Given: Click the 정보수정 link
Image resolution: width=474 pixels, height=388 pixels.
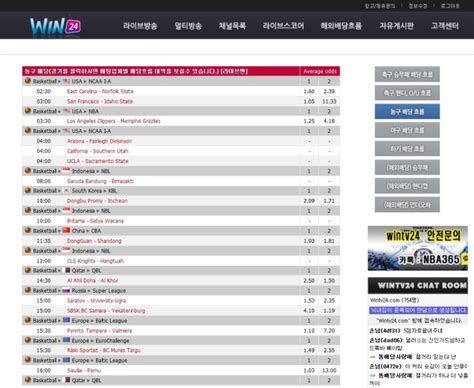Looking at the screenshot, I should 418,6.
